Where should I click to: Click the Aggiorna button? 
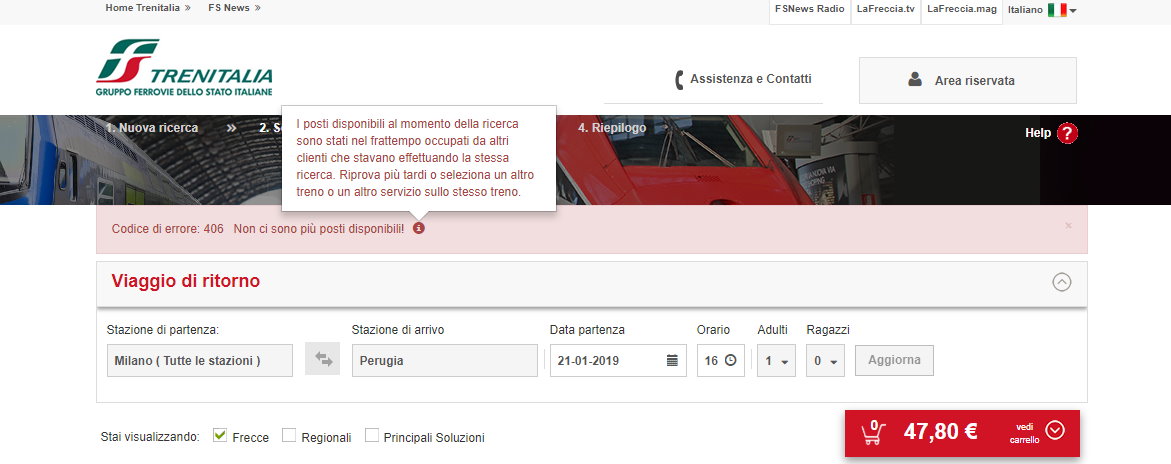(x=894, y=360)
